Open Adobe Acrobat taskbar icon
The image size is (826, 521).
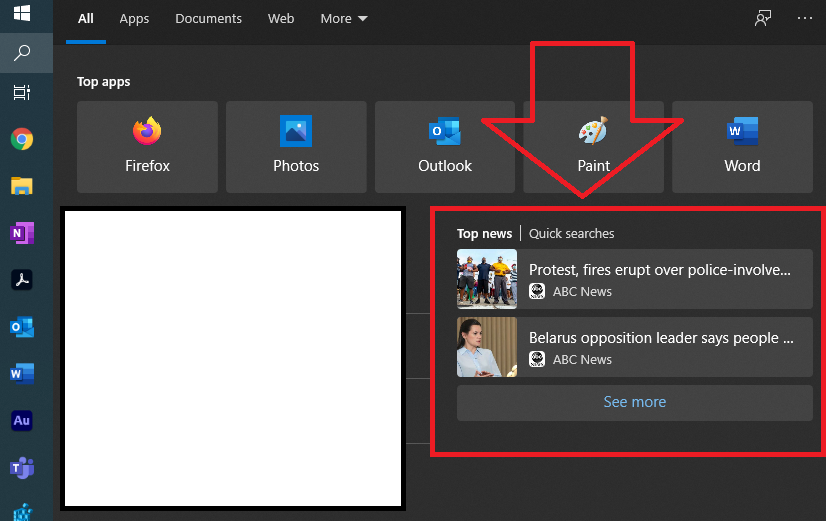pos(22,280)
